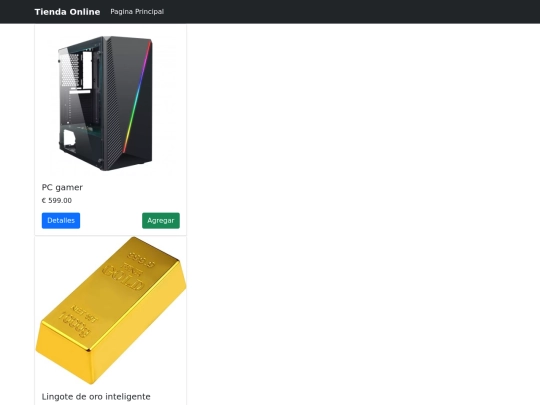
Task: Click the blue Detalles button
Action: (x=61, y=220)
